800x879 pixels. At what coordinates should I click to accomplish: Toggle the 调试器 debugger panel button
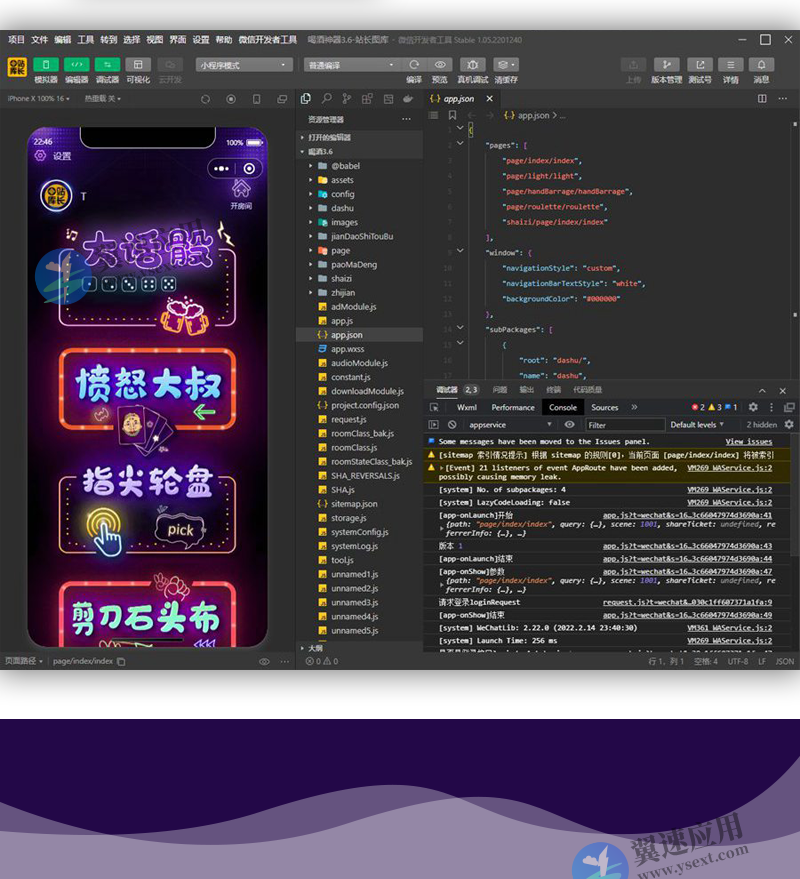click(107, 65)
